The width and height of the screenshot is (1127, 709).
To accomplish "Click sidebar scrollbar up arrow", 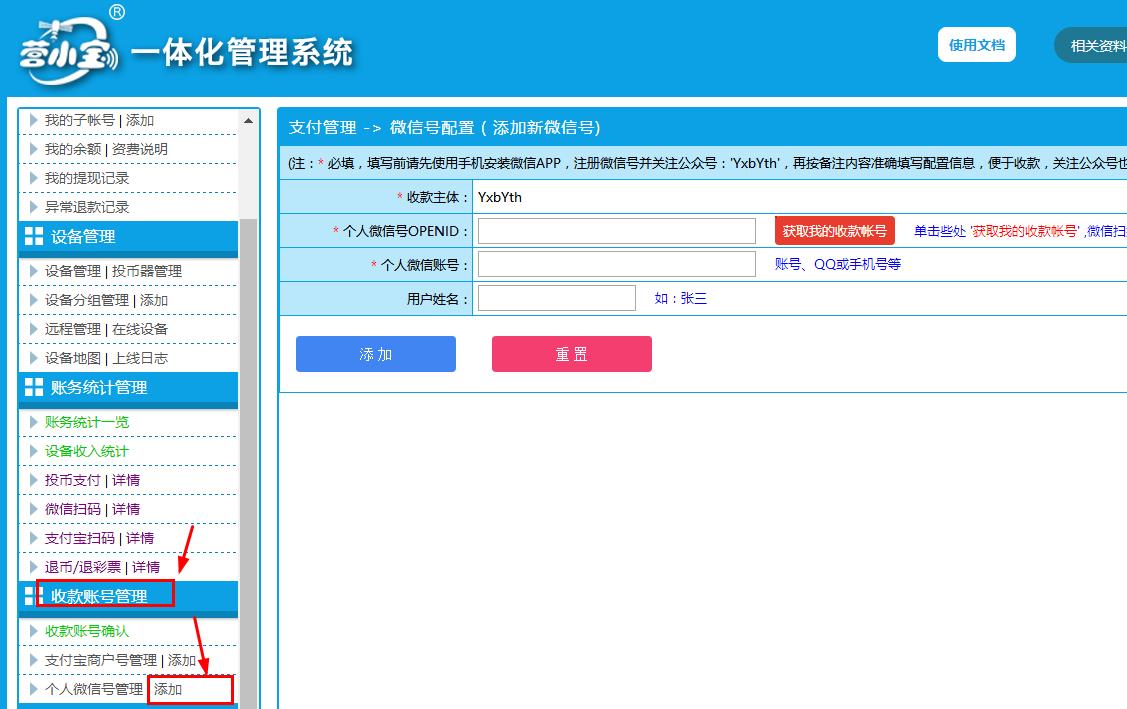I will pyautogui.click(x=249, y=121).
